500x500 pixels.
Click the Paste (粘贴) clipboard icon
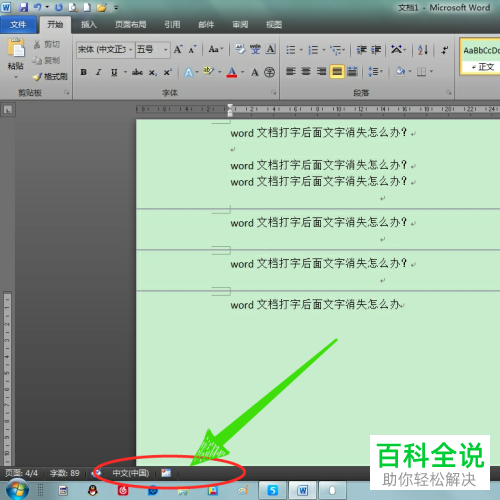pyautogui.click(x=16, y=47)
